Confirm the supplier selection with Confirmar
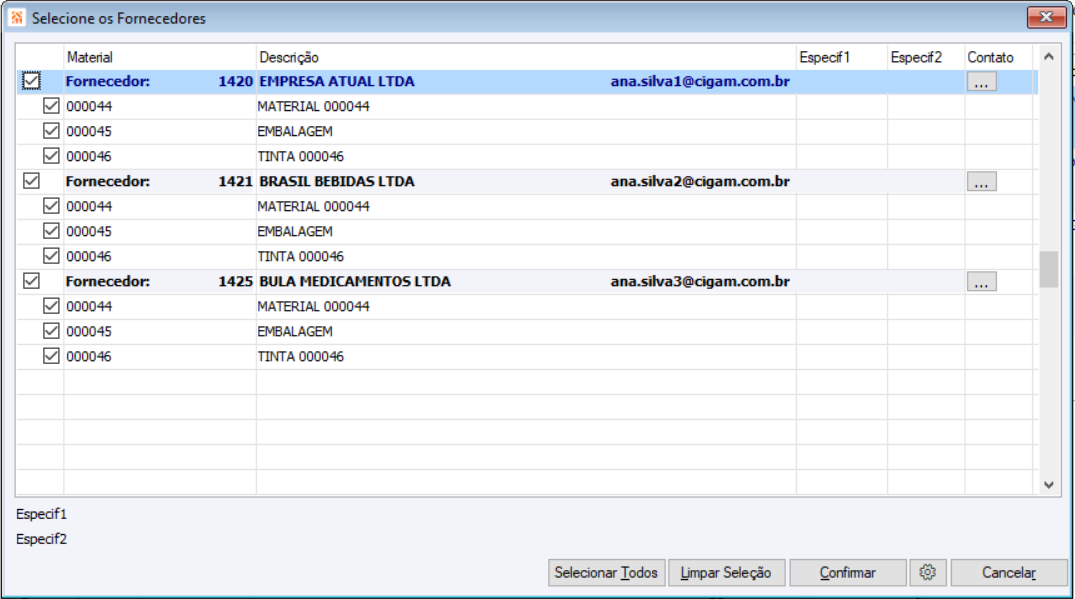 [x=847, y=572]
